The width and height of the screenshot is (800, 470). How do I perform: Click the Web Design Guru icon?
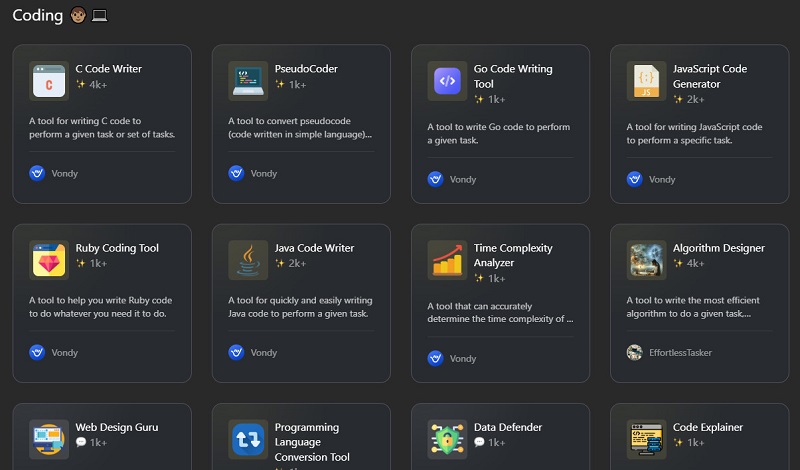(49, 439)
